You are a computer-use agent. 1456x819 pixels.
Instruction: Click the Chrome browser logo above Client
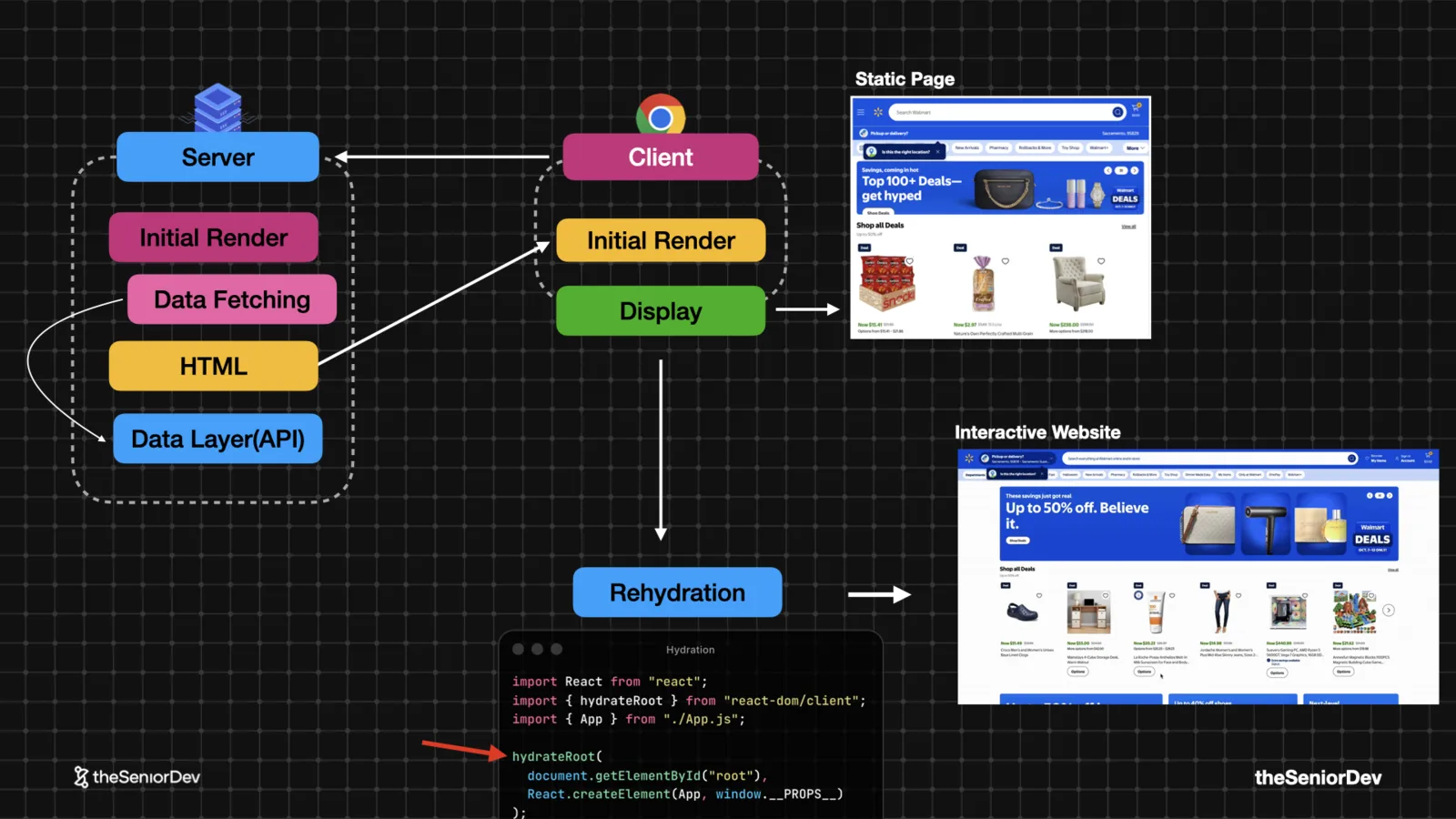(661, 116)
